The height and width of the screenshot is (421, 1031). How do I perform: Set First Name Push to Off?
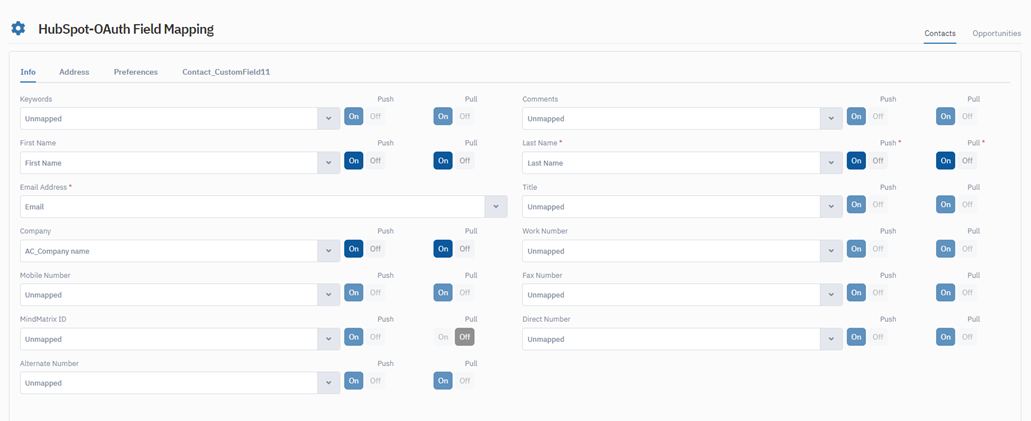tap(375, 161)
